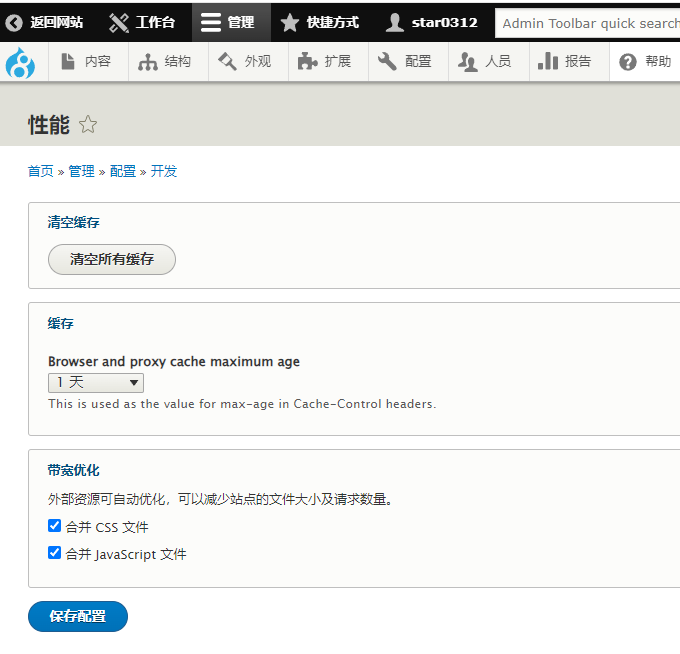Screen dimensions: 680x654
Task: Open 快捷方式 toolbar text
Action: pyautogui.click(x=333, y=23)
